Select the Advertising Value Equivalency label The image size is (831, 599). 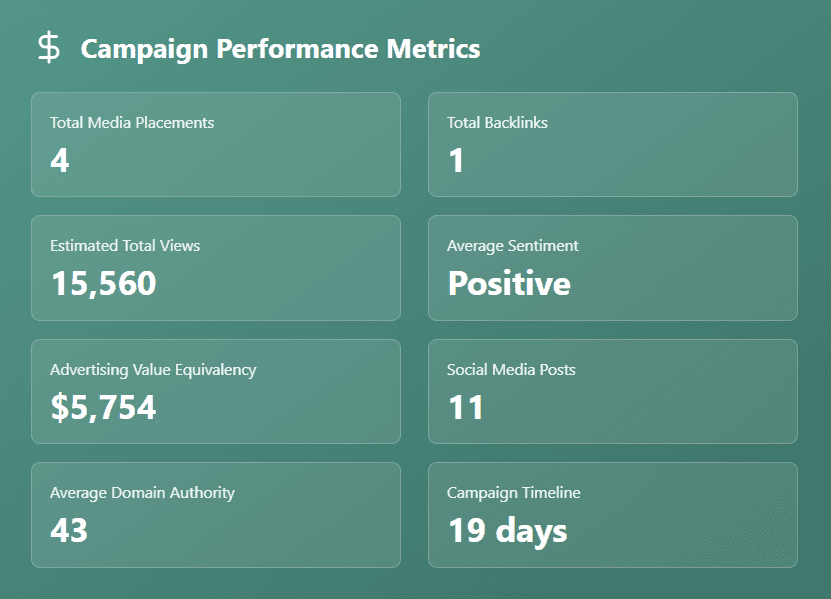click(x=153, y=370)
